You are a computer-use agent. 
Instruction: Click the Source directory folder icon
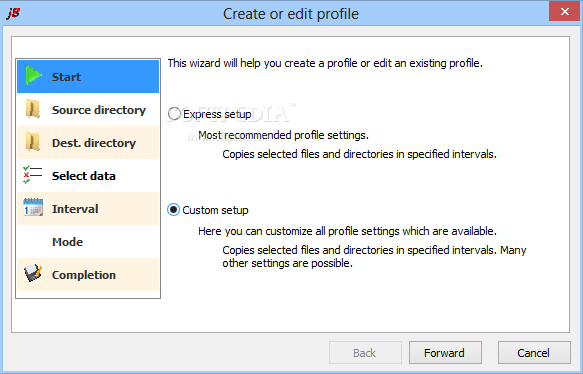point(33,109)
